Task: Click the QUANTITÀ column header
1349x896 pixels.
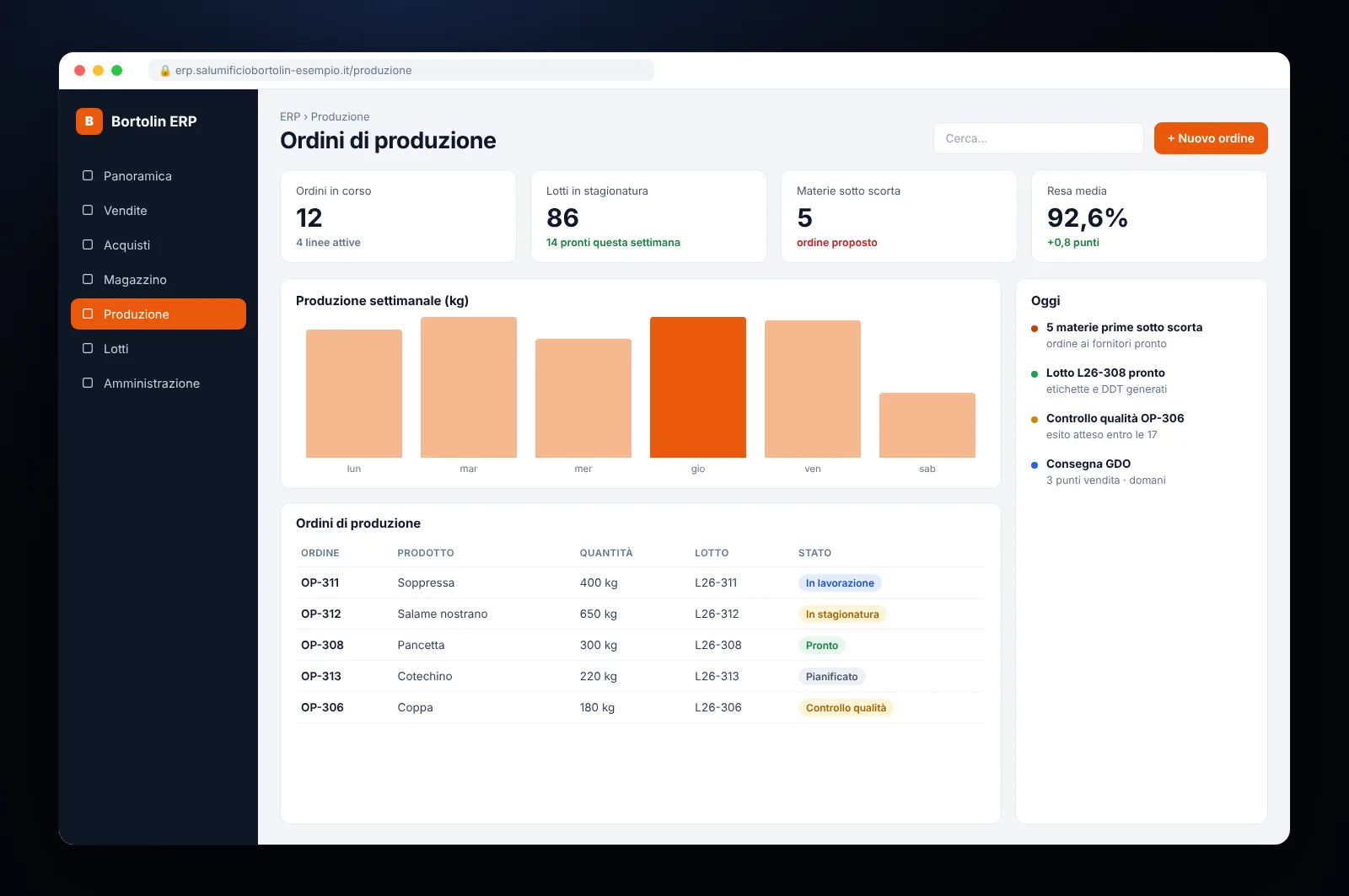Action: (x=606, y=553)
